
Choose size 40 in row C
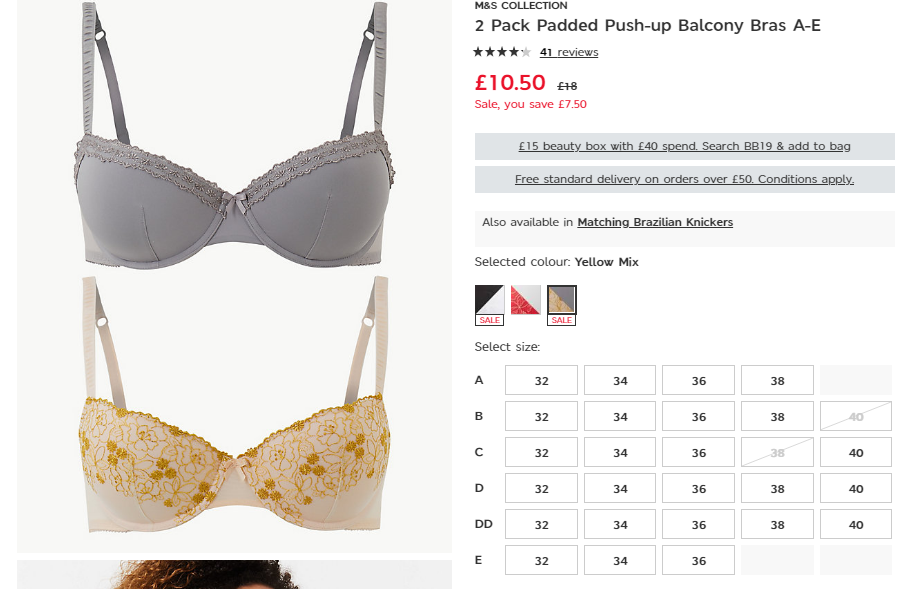coord(856,452)
